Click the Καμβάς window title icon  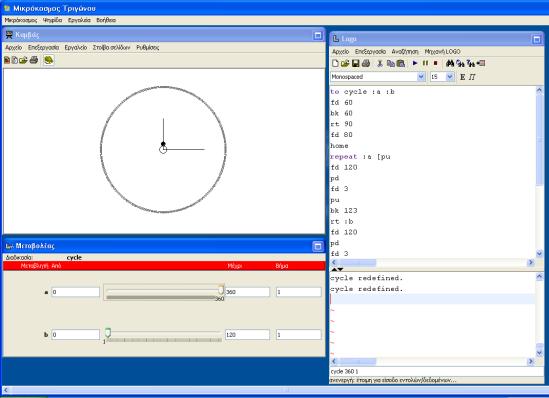click(9, 35)
